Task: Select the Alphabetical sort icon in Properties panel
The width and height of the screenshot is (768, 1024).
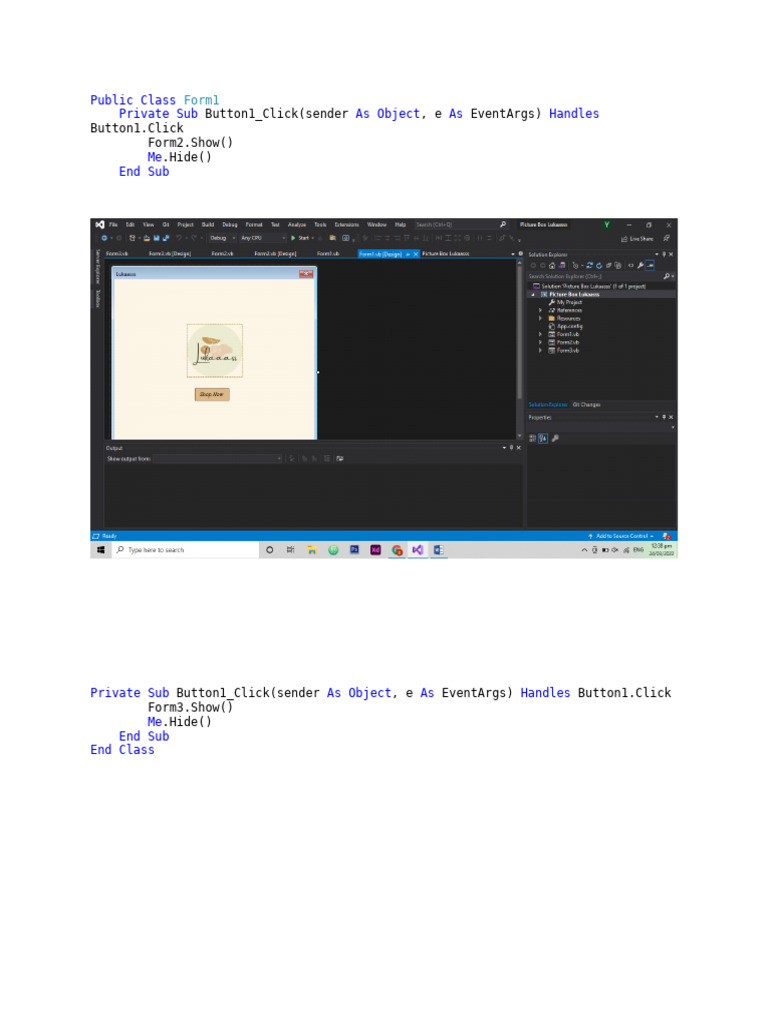Action: pyautogui.click(x=543, y=438)
